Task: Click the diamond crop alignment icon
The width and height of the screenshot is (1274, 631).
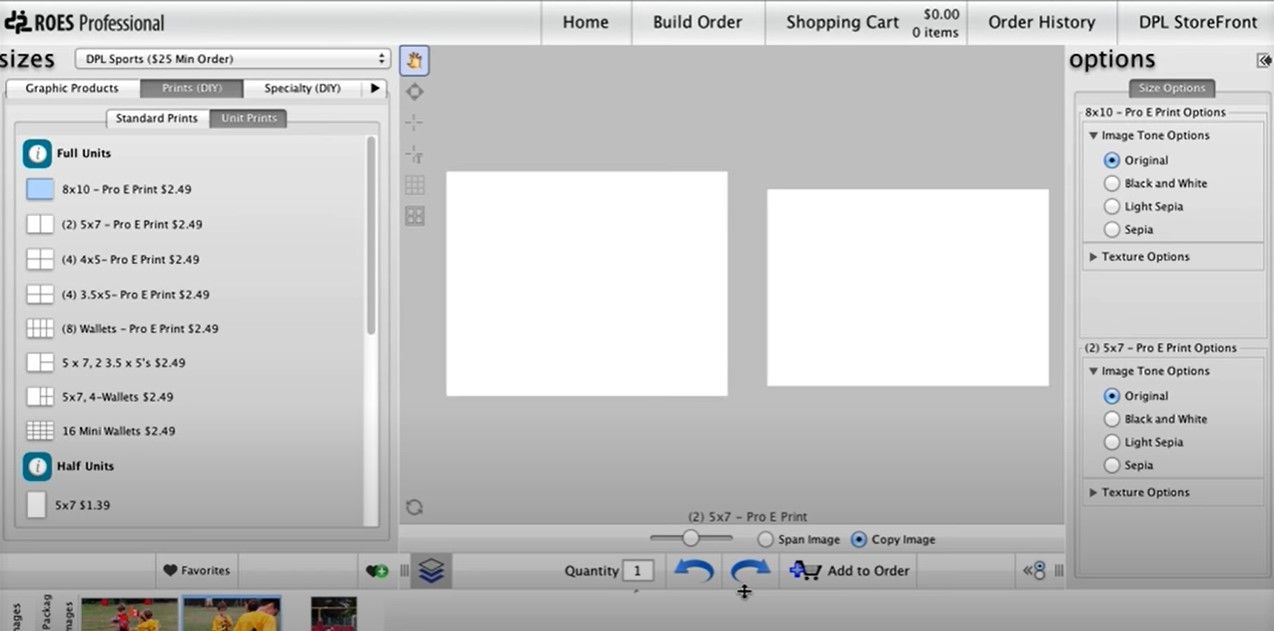Action: coord(414,91)
